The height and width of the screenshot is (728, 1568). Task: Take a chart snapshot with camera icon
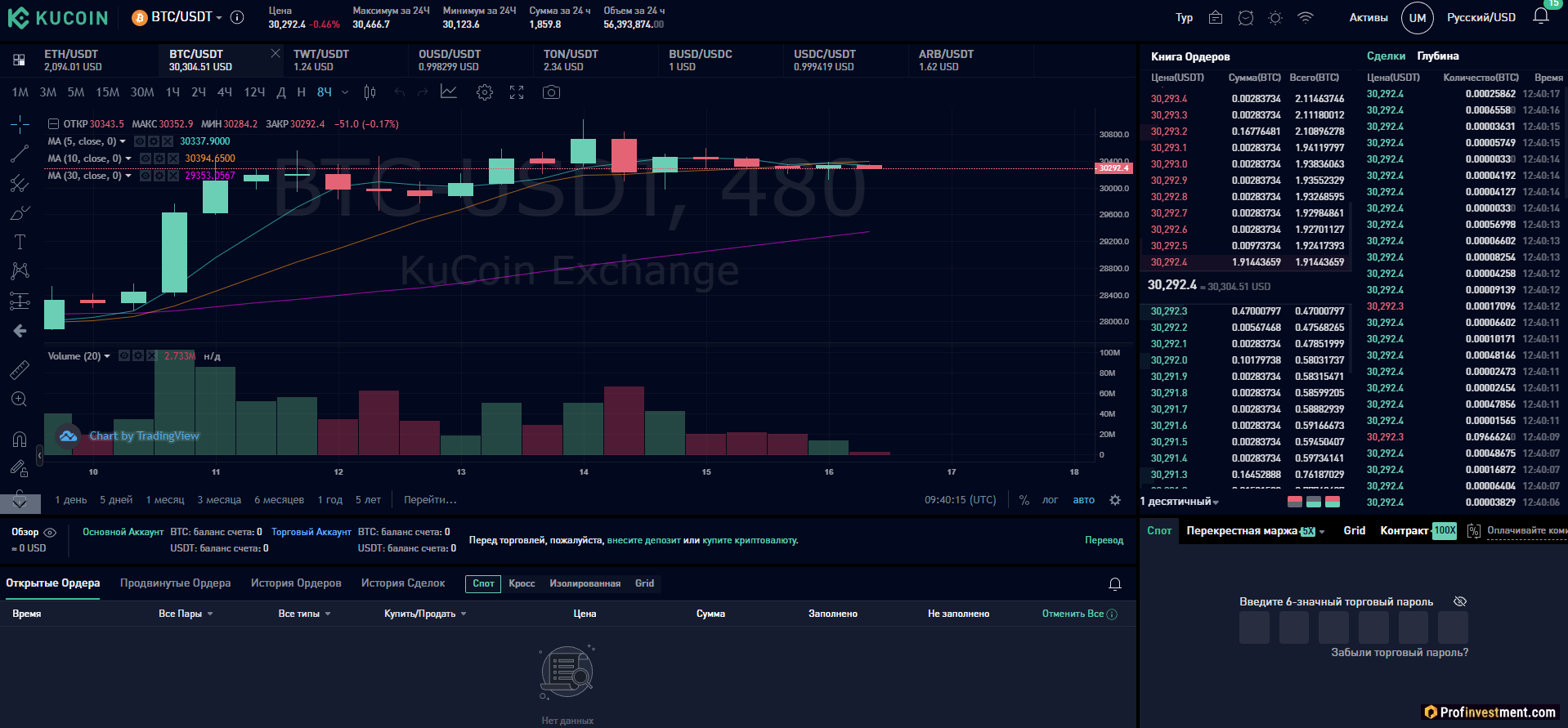(552, 92)
